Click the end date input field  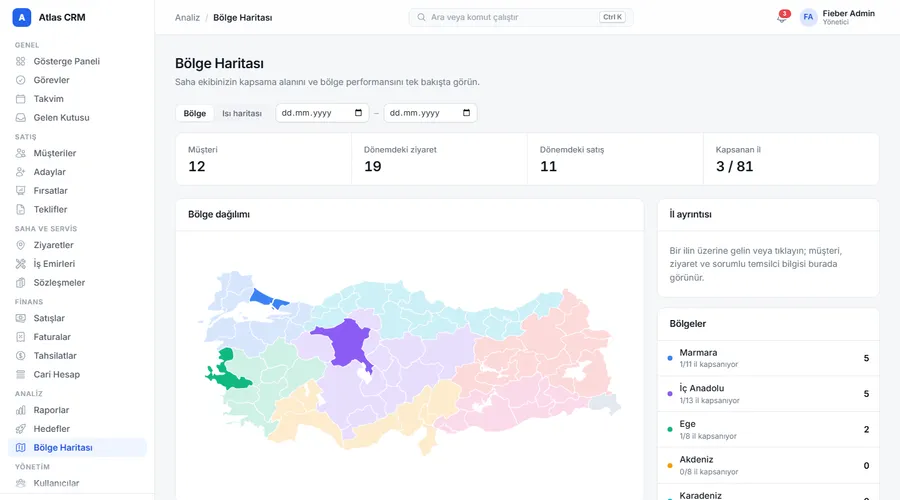(430, 113)
